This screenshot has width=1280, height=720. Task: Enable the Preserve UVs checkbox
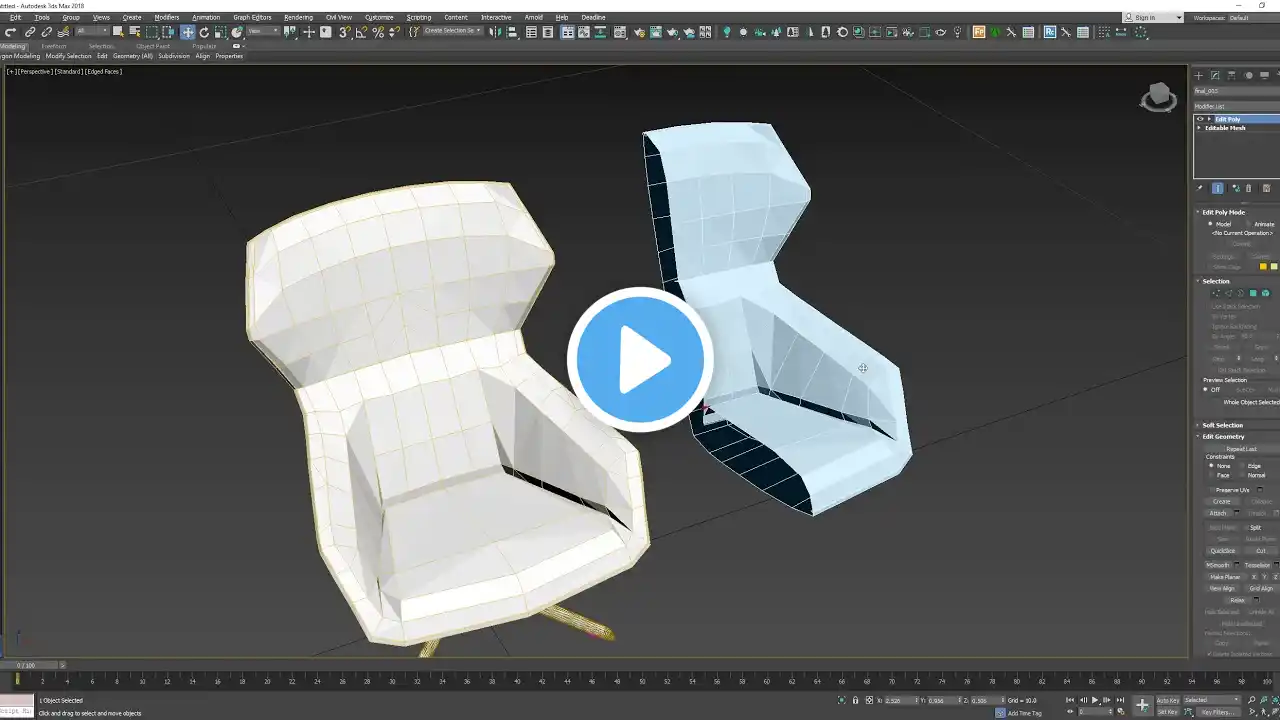coord(1210,490)
